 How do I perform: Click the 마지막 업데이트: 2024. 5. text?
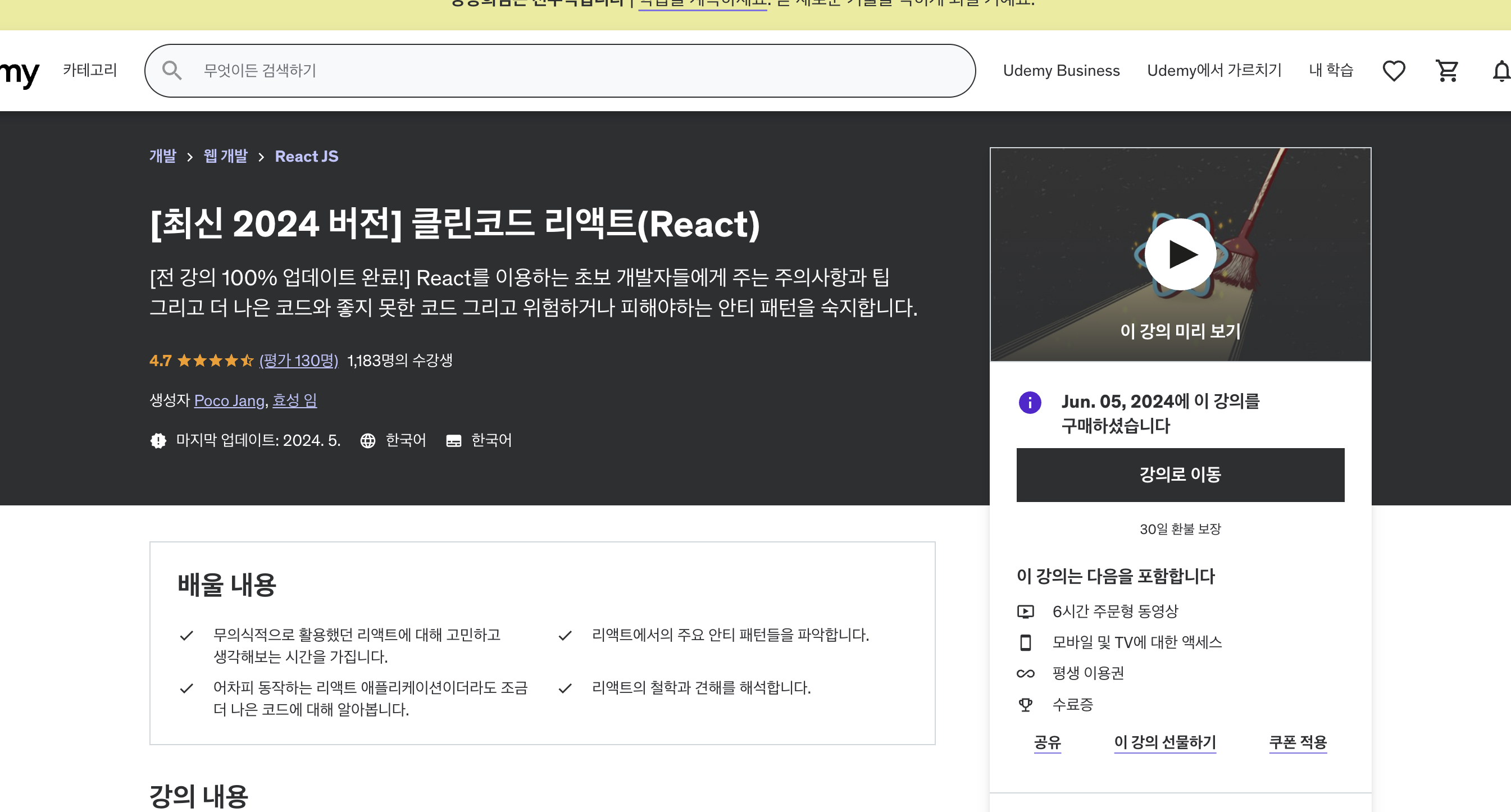click(259, 441)
